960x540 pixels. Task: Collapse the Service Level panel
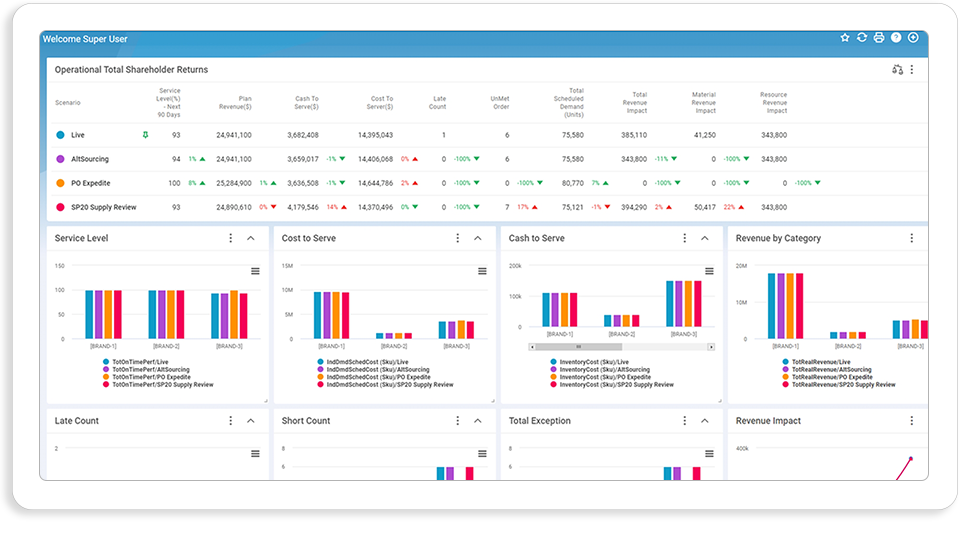[251, 238]
